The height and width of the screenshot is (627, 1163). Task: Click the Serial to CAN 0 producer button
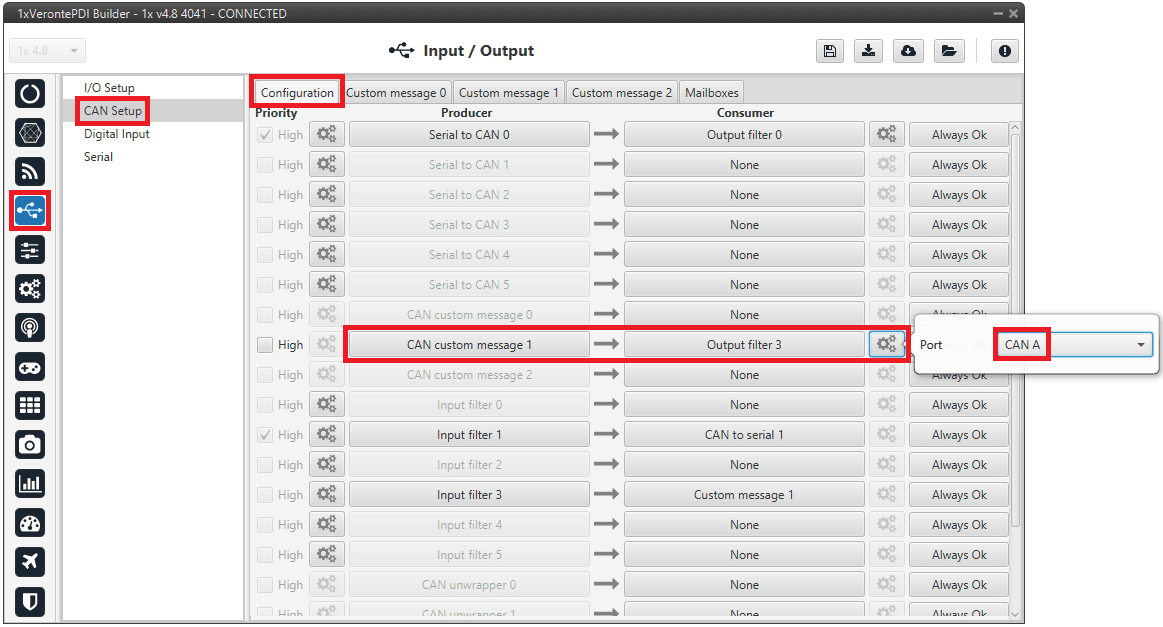[x=469, y=135]
